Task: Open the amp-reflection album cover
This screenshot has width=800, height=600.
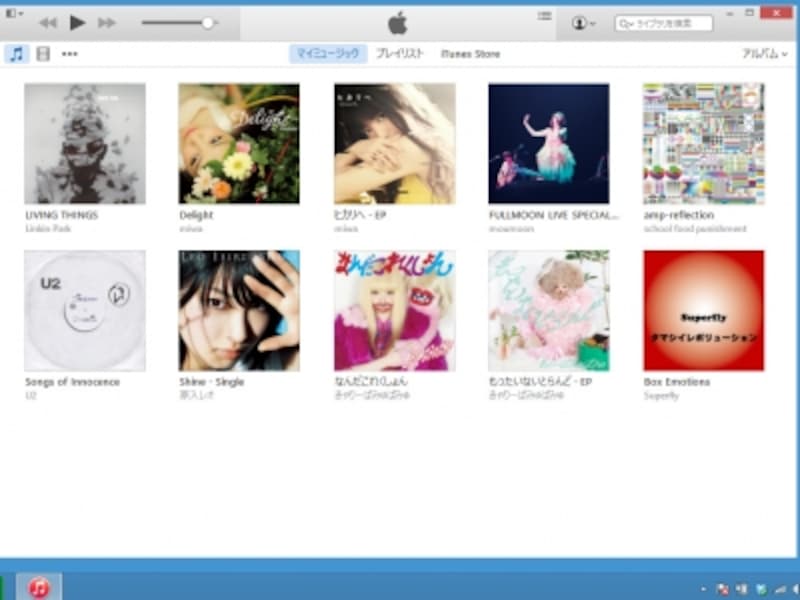Action: 704,144
